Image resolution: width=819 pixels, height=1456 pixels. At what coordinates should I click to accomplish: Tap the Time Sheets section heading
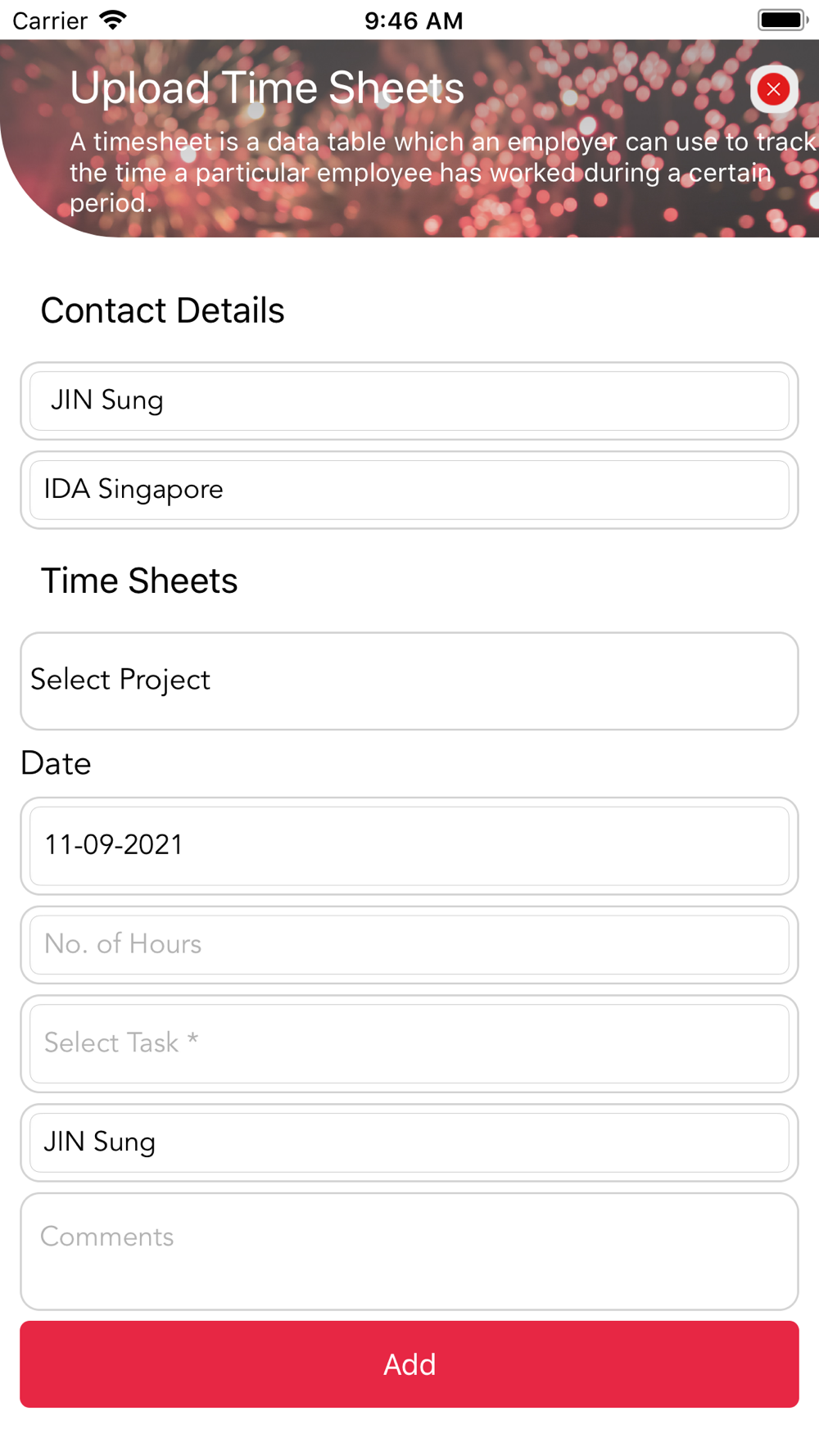tap(139, 581)
